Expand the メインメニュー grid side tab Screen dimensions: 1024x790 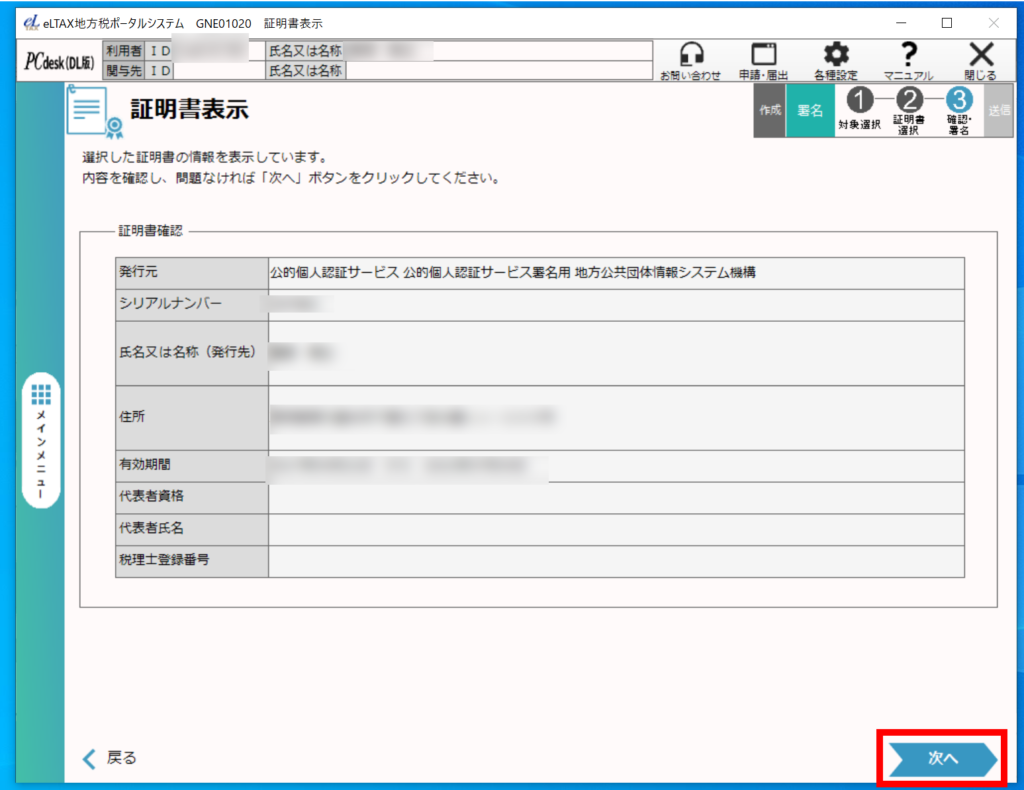tap(41, 440)
